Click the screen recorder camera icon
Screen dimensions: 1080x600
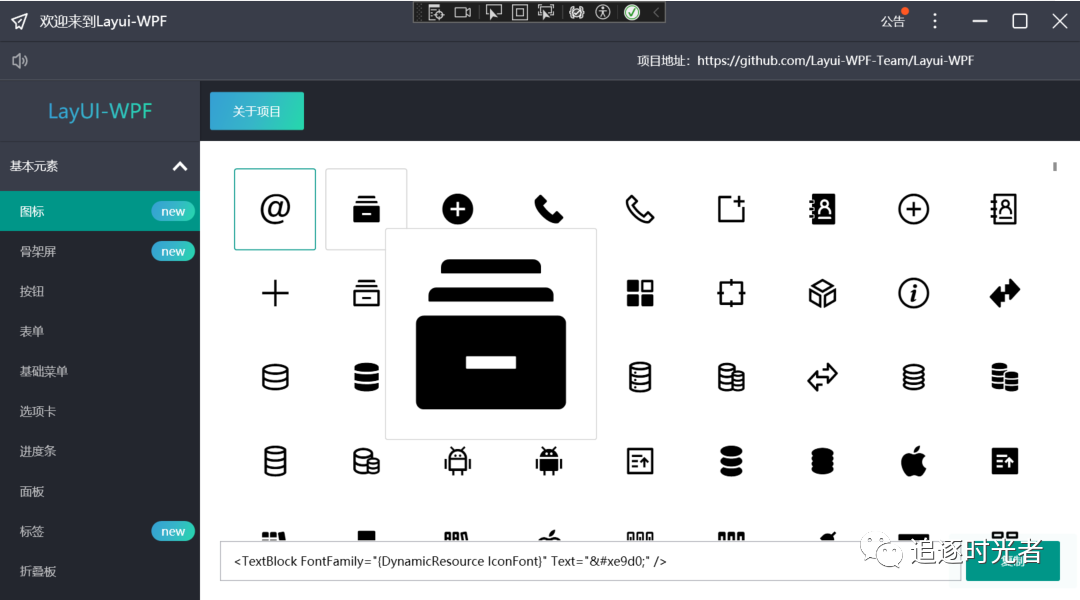click(463, 13)
